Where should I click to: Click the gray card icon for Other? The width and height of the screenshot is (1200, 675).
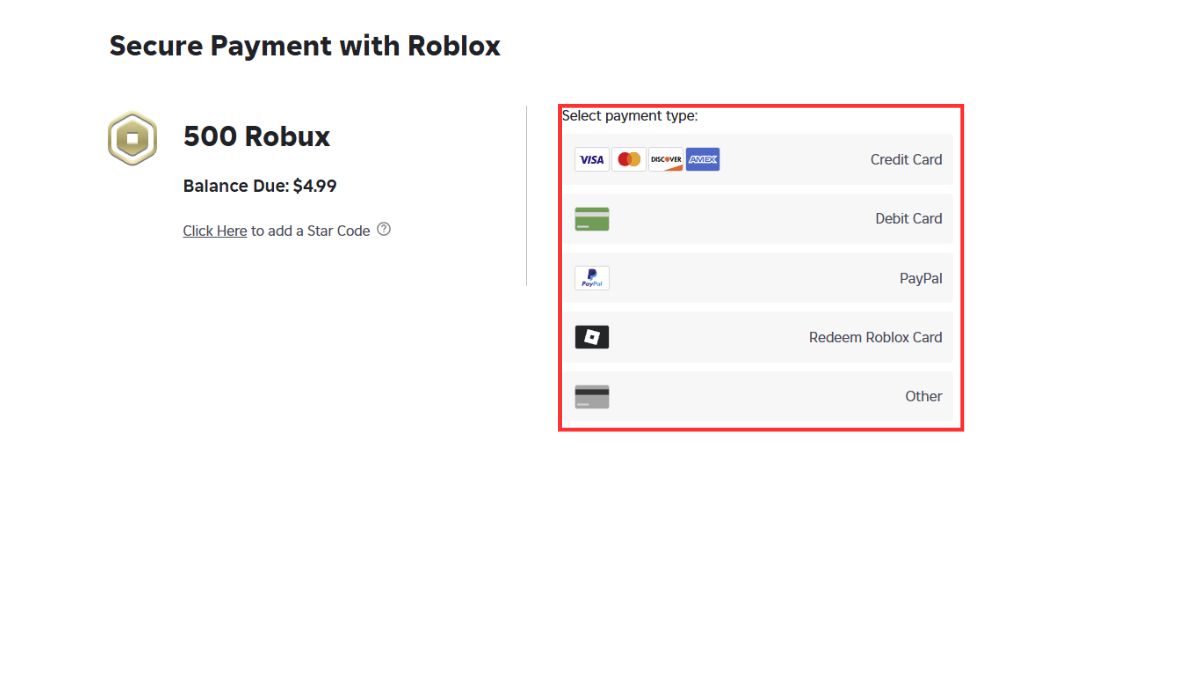(592, 397)
